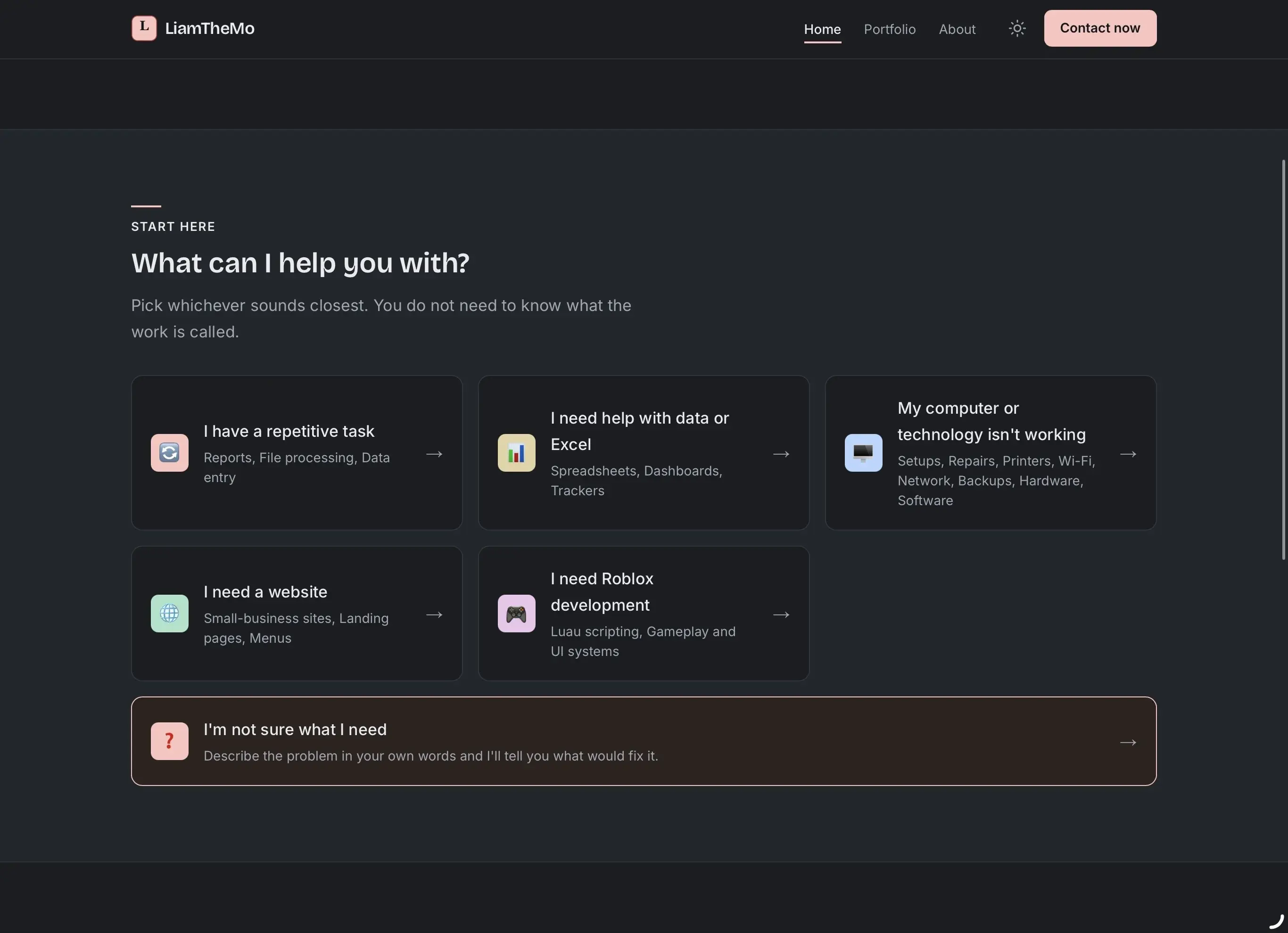Click the 'START HERE' label

pos(173,227)
